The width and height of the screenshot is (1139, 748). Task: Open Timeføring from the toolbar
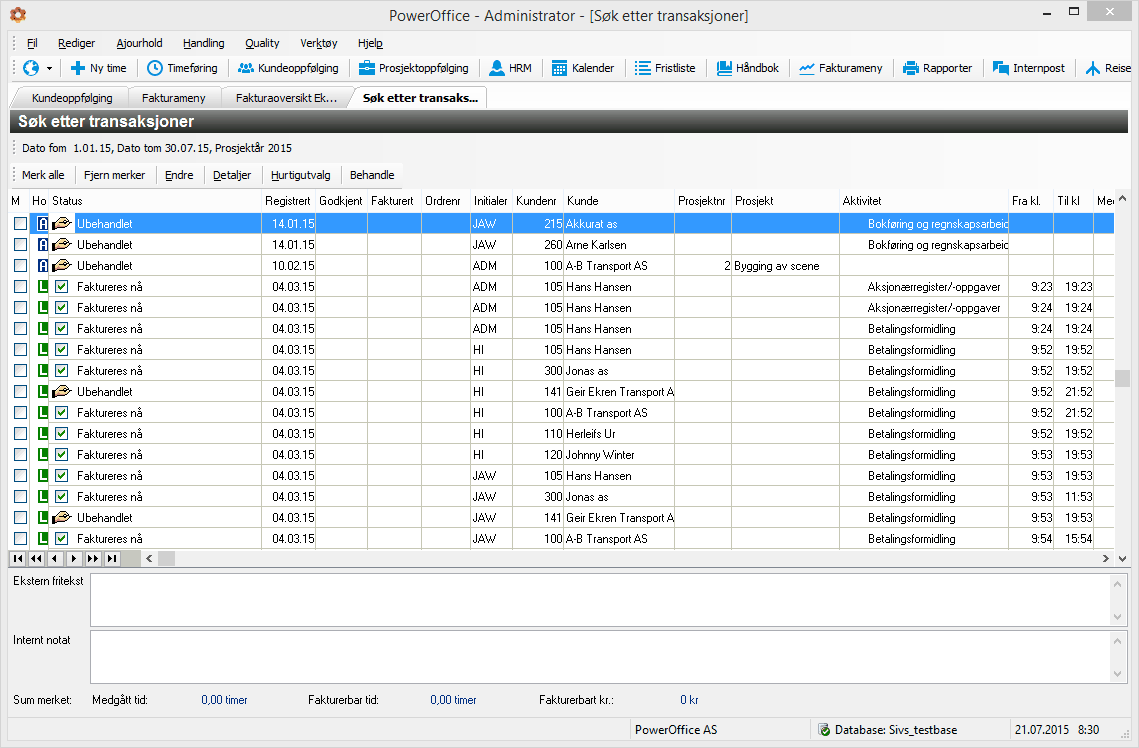point(182,68)
